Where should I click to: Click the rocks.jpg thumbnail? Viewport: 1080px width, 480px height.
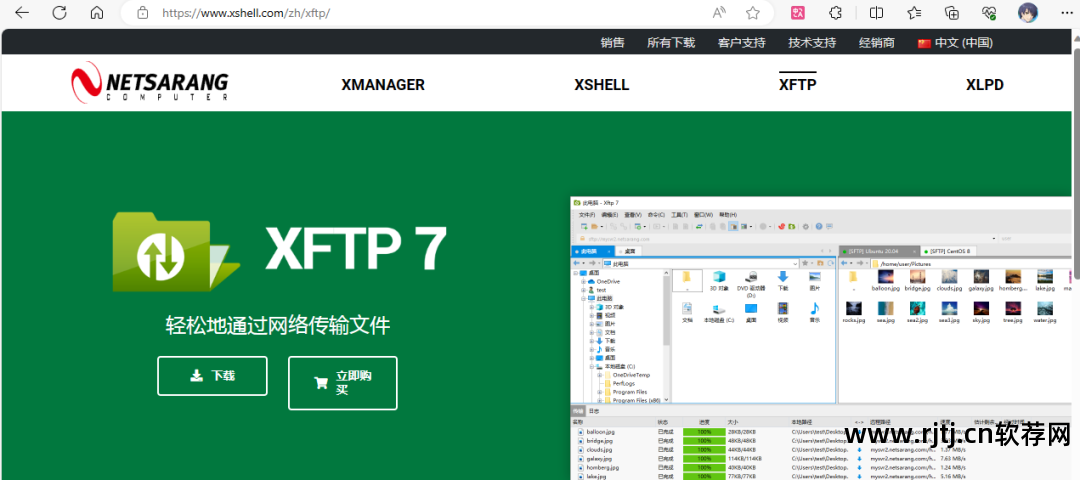click(x=853, y=311)
